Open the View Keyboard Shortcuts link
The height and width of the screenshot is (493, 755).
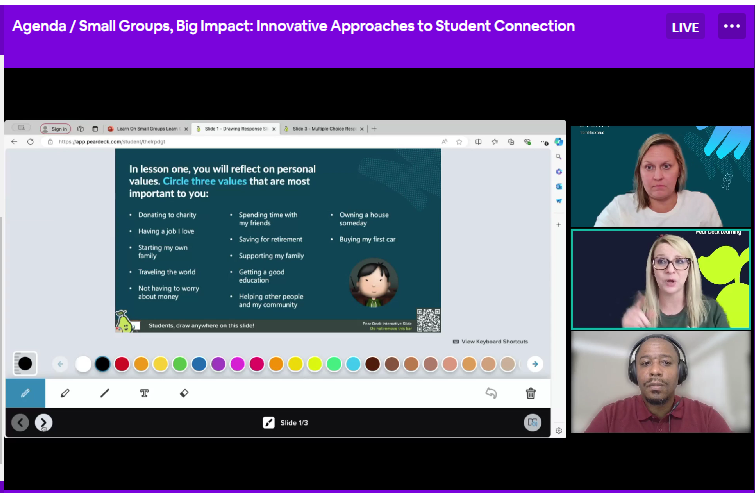click(490, 341)
